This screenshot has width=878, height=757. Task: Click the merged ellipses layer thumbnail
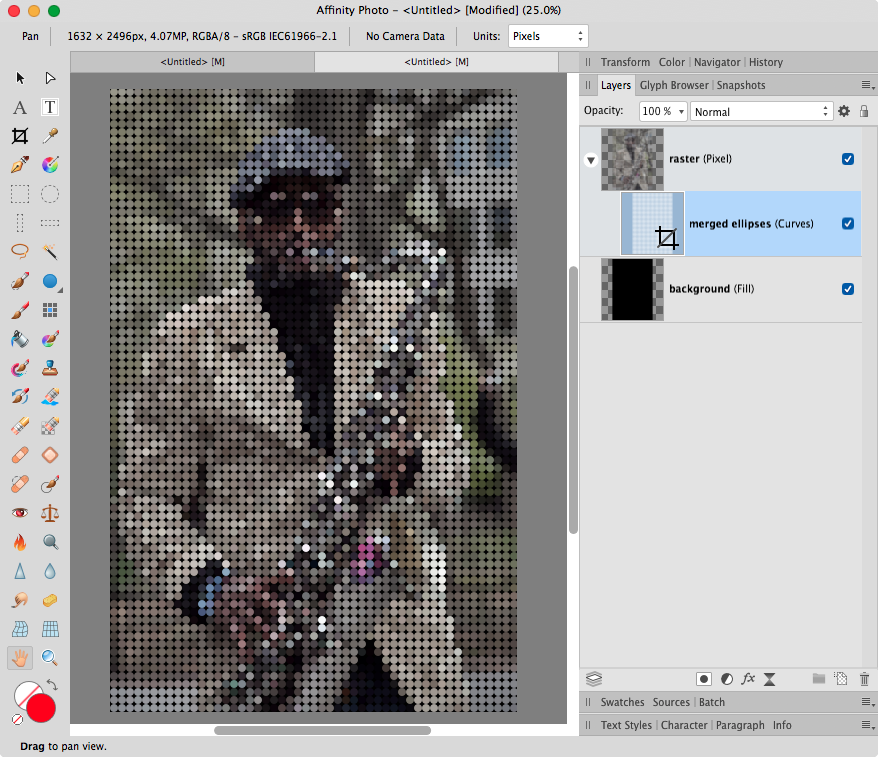(652, 223)
